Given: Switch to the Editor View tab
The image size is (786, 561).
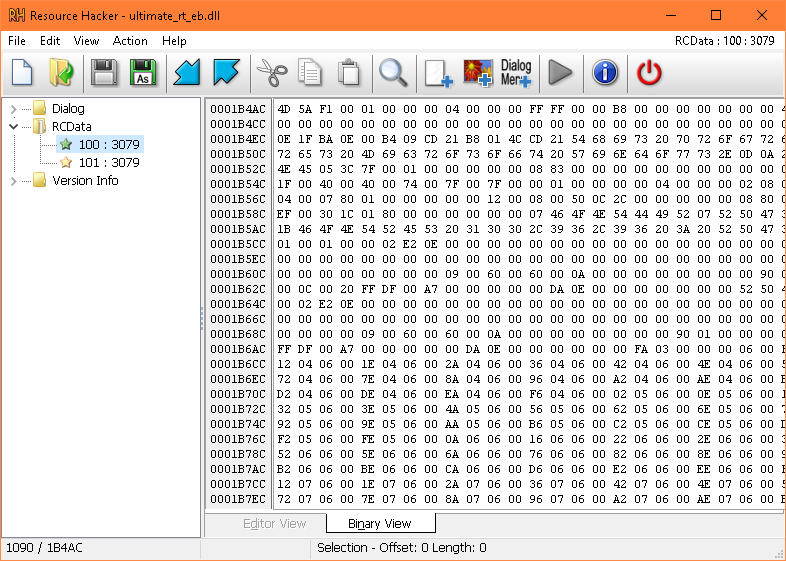Looking at the screenshot, I should pyautogui.click(x=274, y=524).
